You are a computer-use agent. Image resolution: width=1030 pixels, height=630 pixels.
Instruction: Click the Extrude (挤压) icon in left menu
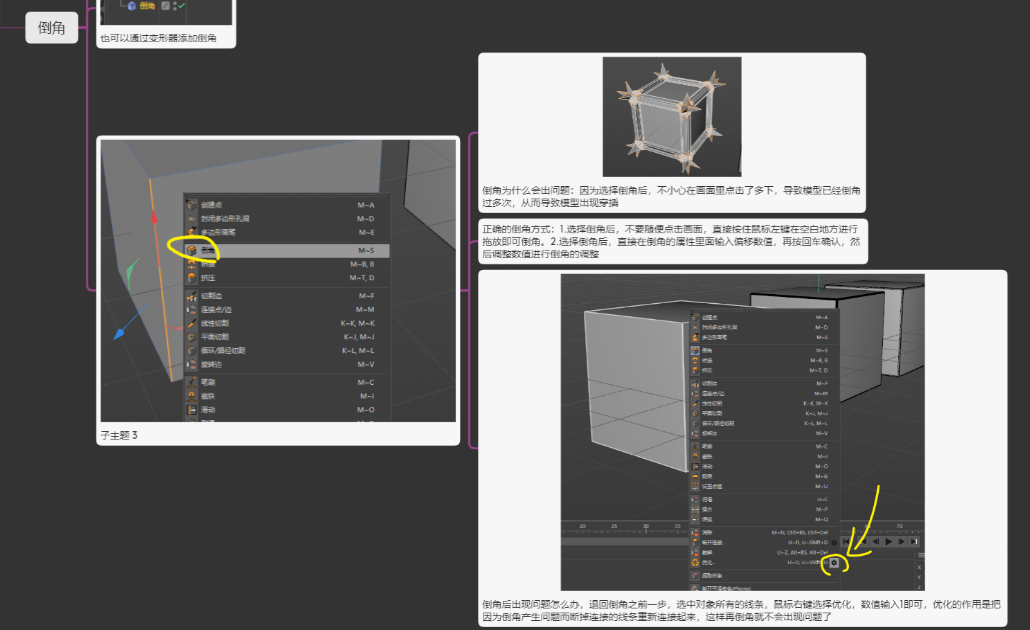pyautogui.click(x=192, y=277)
